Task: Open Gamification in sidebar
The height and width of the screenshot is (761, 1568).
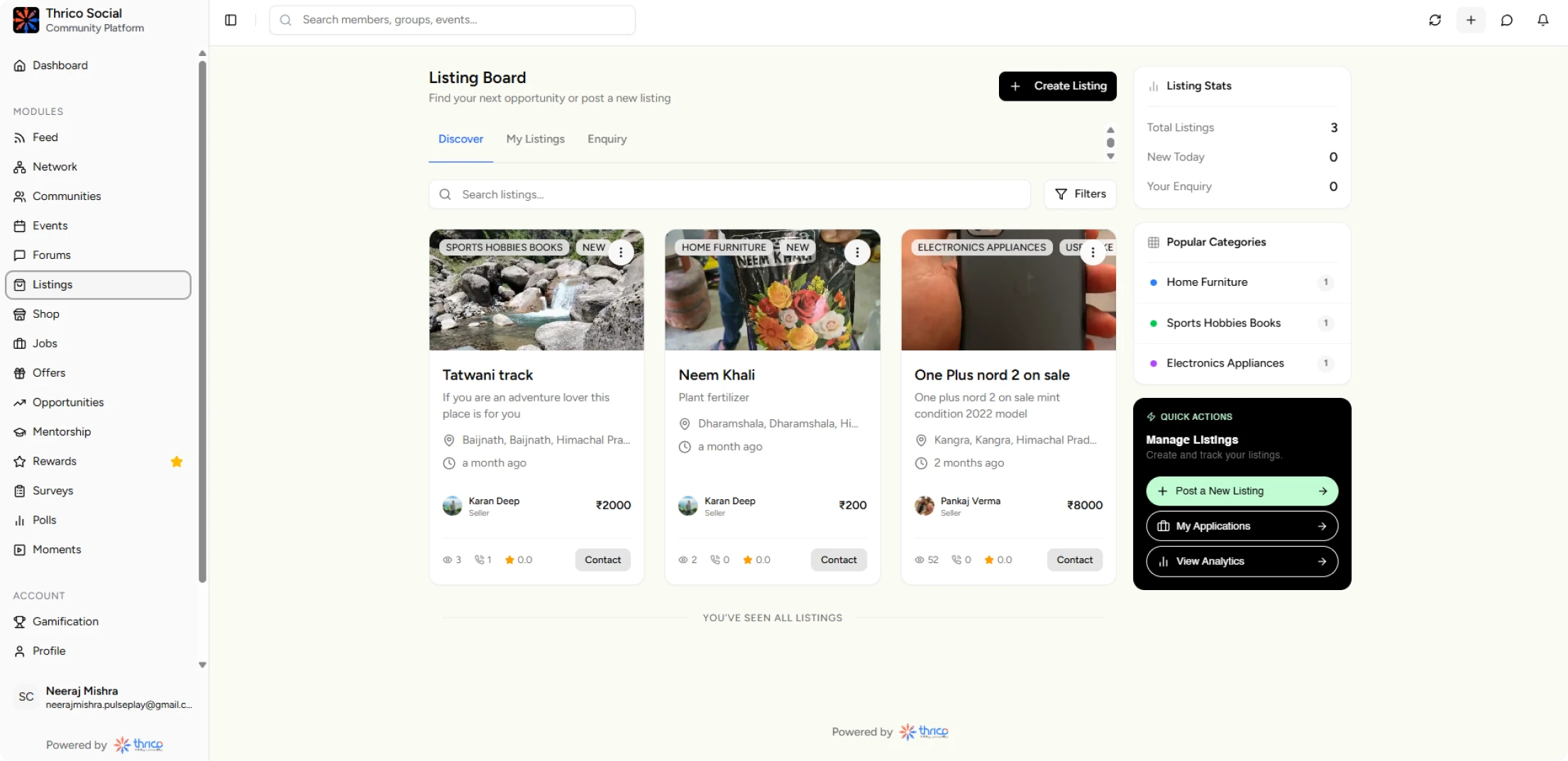Action: [x=98, y=622]
